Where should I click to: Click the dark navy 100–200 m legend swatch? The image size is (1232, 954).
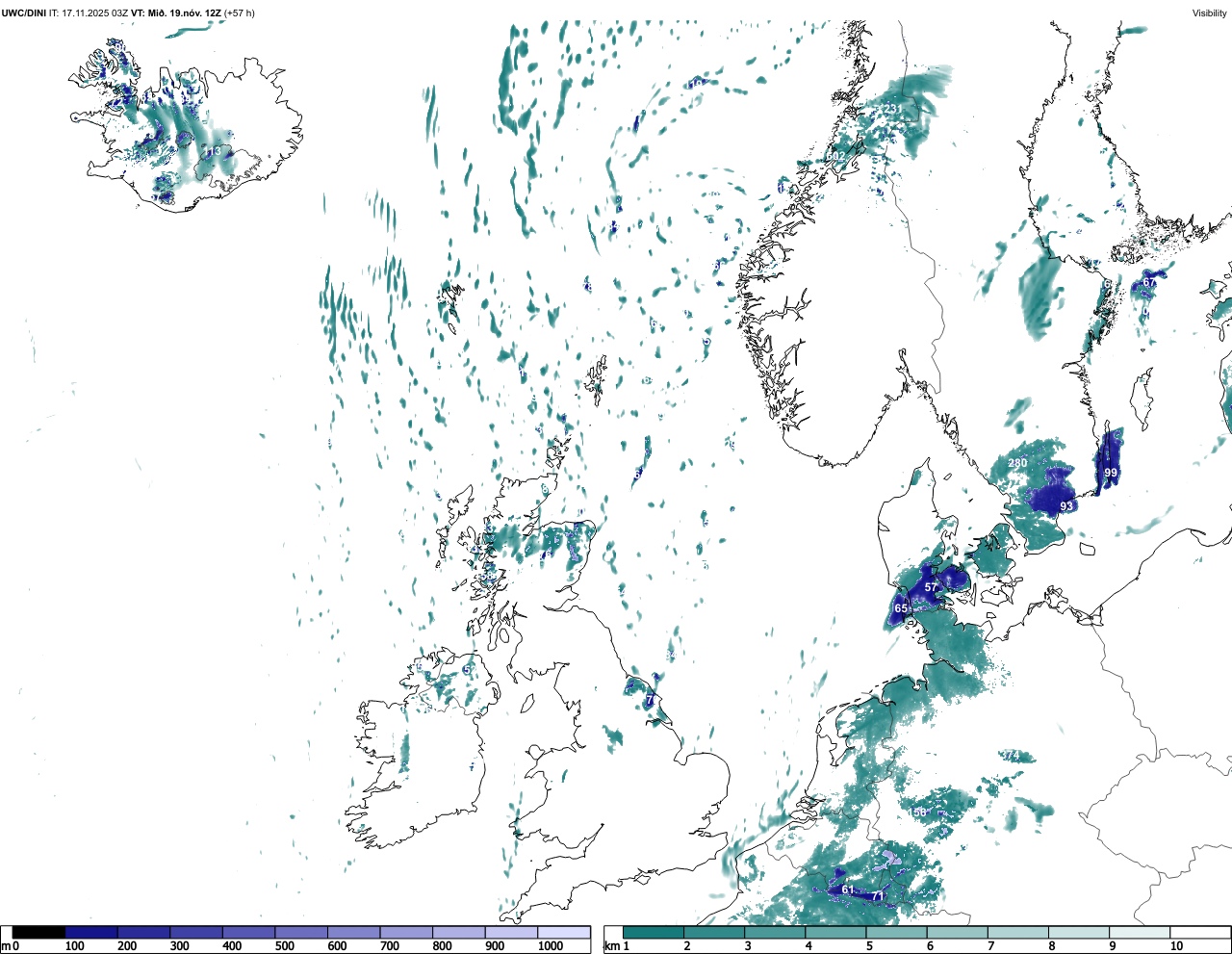click(x=91, y=932)
